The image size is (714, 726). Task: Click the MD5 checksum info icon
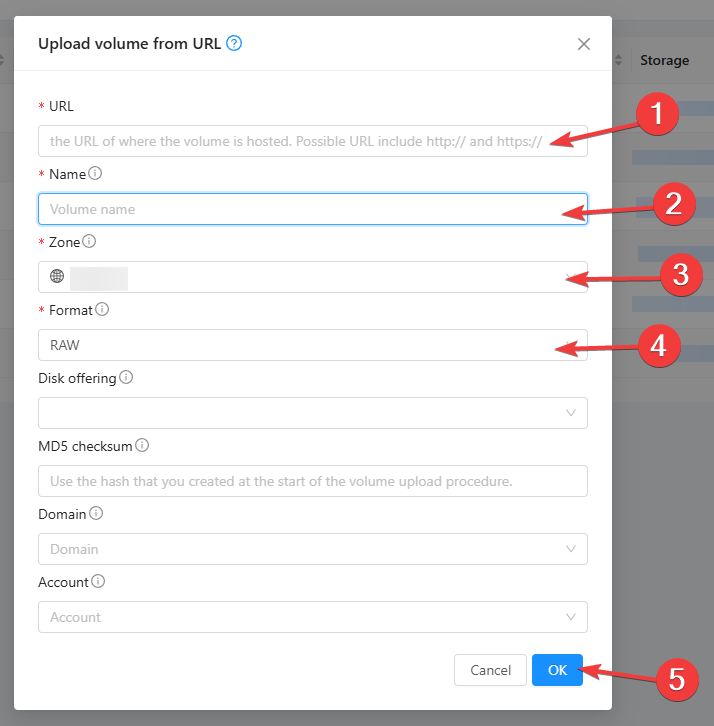pos(142,445)
